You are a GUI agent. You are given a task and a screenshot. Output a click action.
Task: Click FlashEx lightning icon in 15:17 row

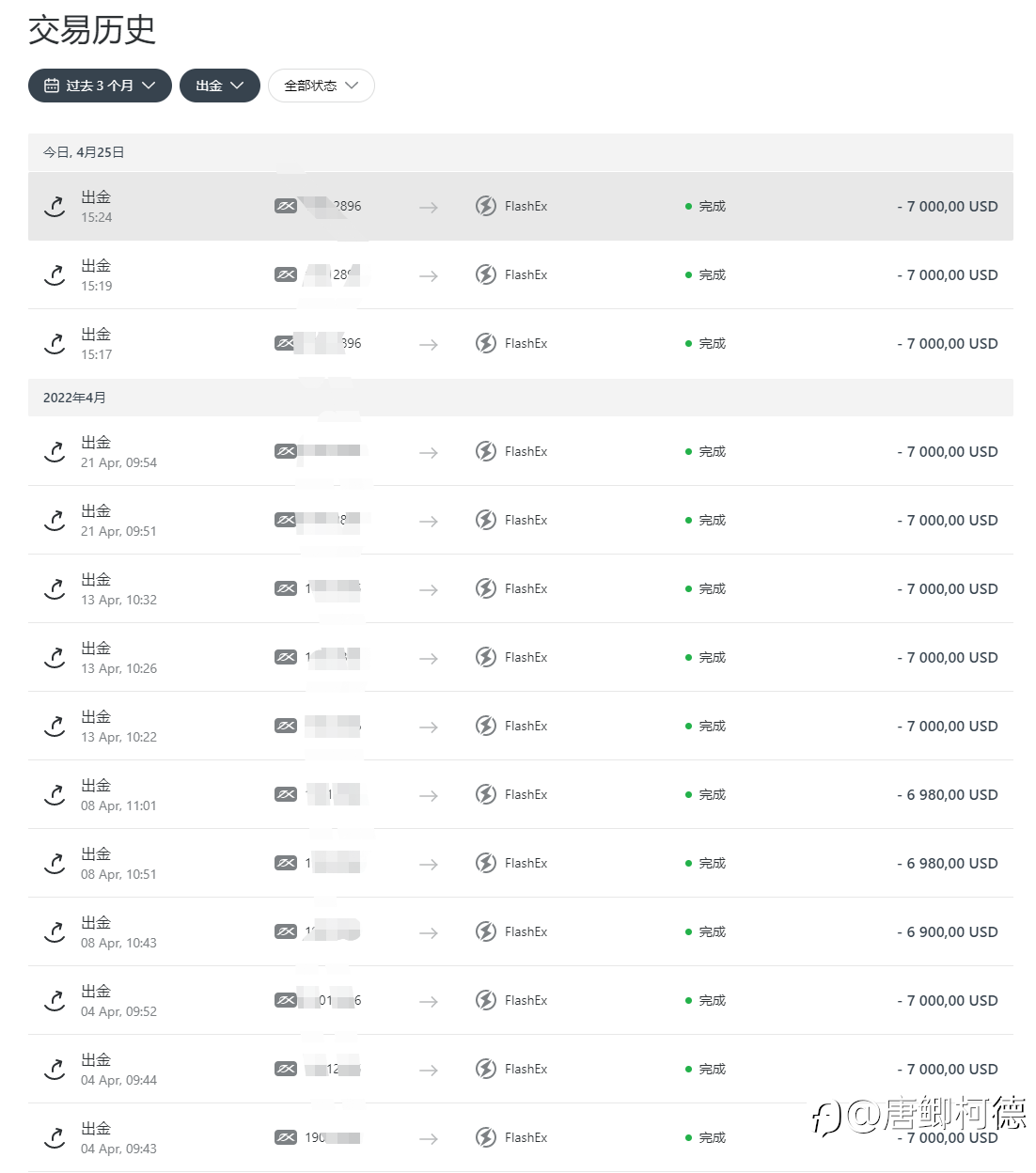[486, 343]
